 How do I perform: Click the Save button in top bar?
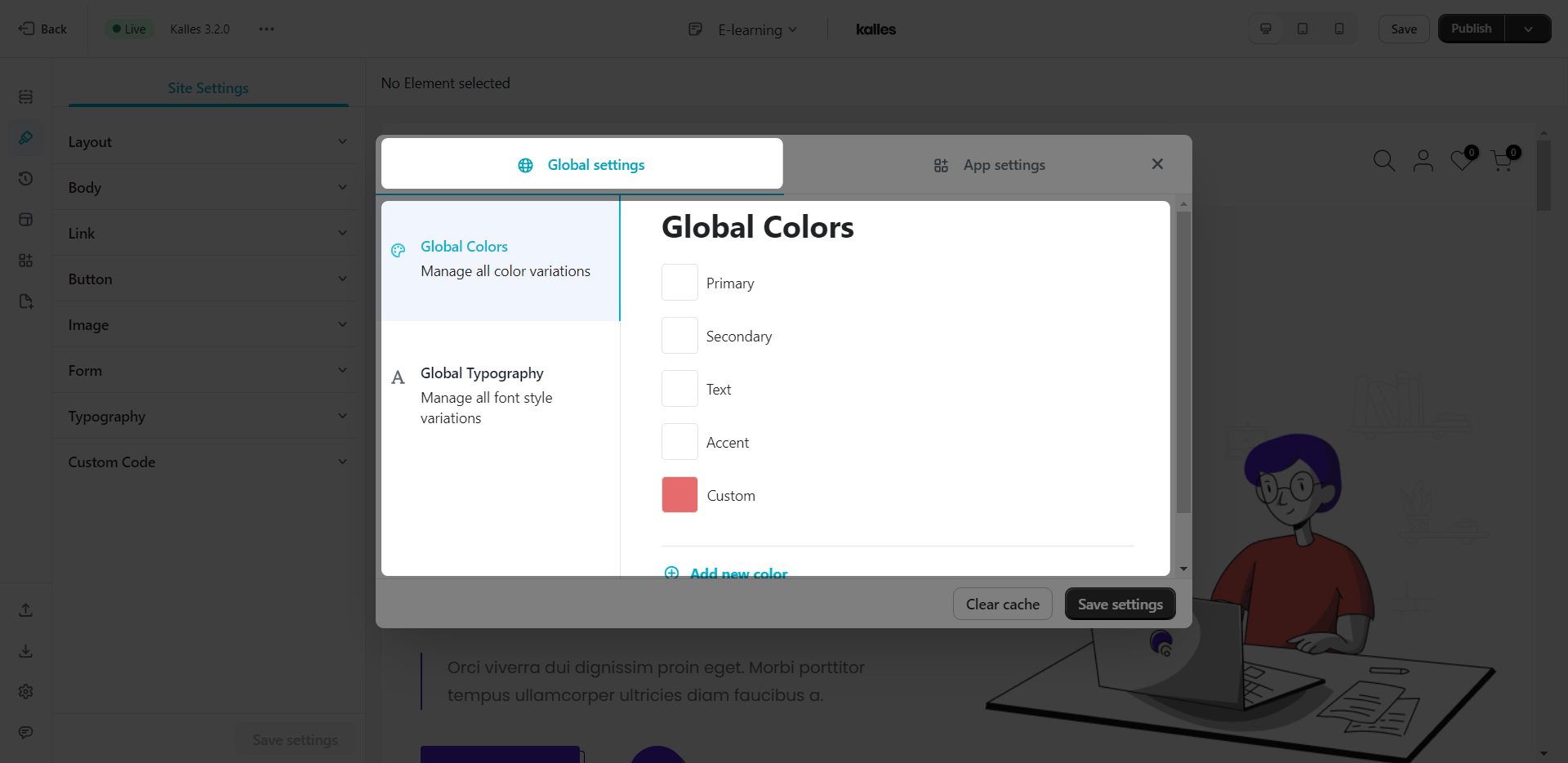click(x=1404, y=29)
